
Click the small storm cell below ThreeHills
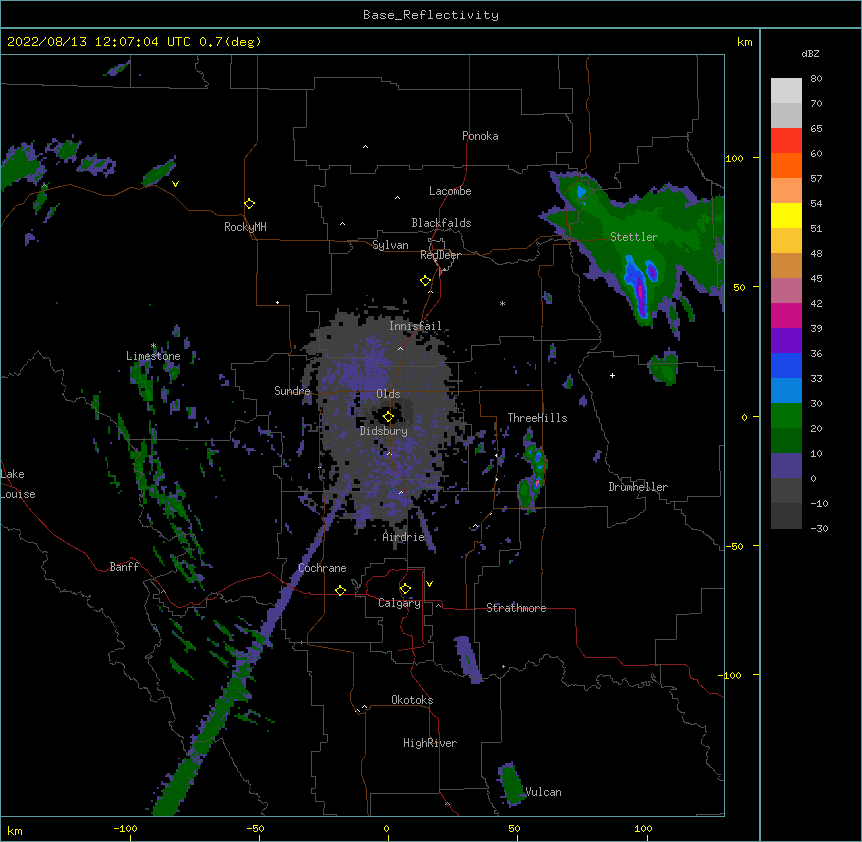coord(533,472)
